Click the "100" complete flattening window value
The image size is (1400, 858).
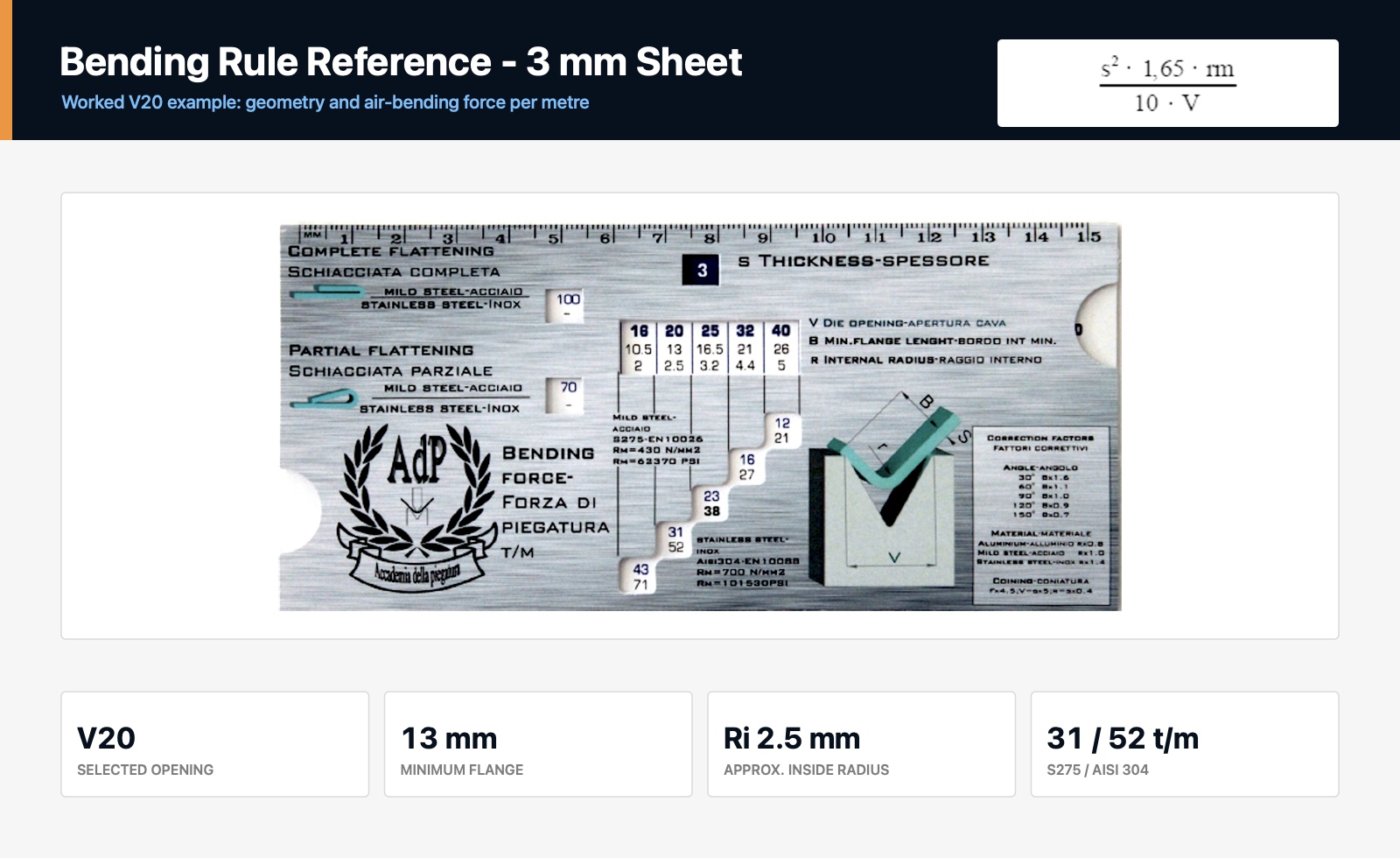(x=568, y=299)
